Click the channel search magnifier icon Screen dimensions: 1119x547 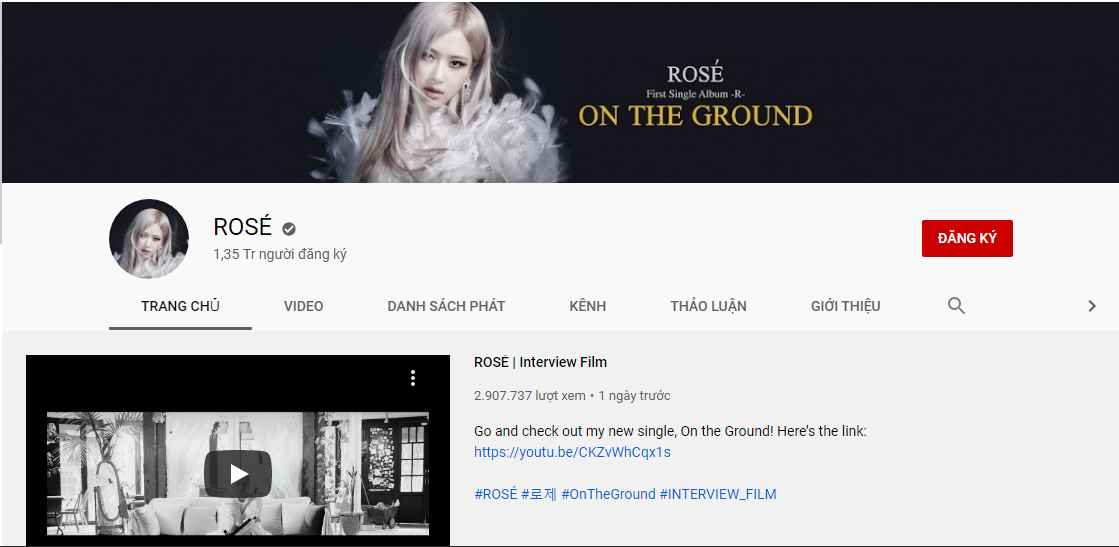tap(956, 306)
